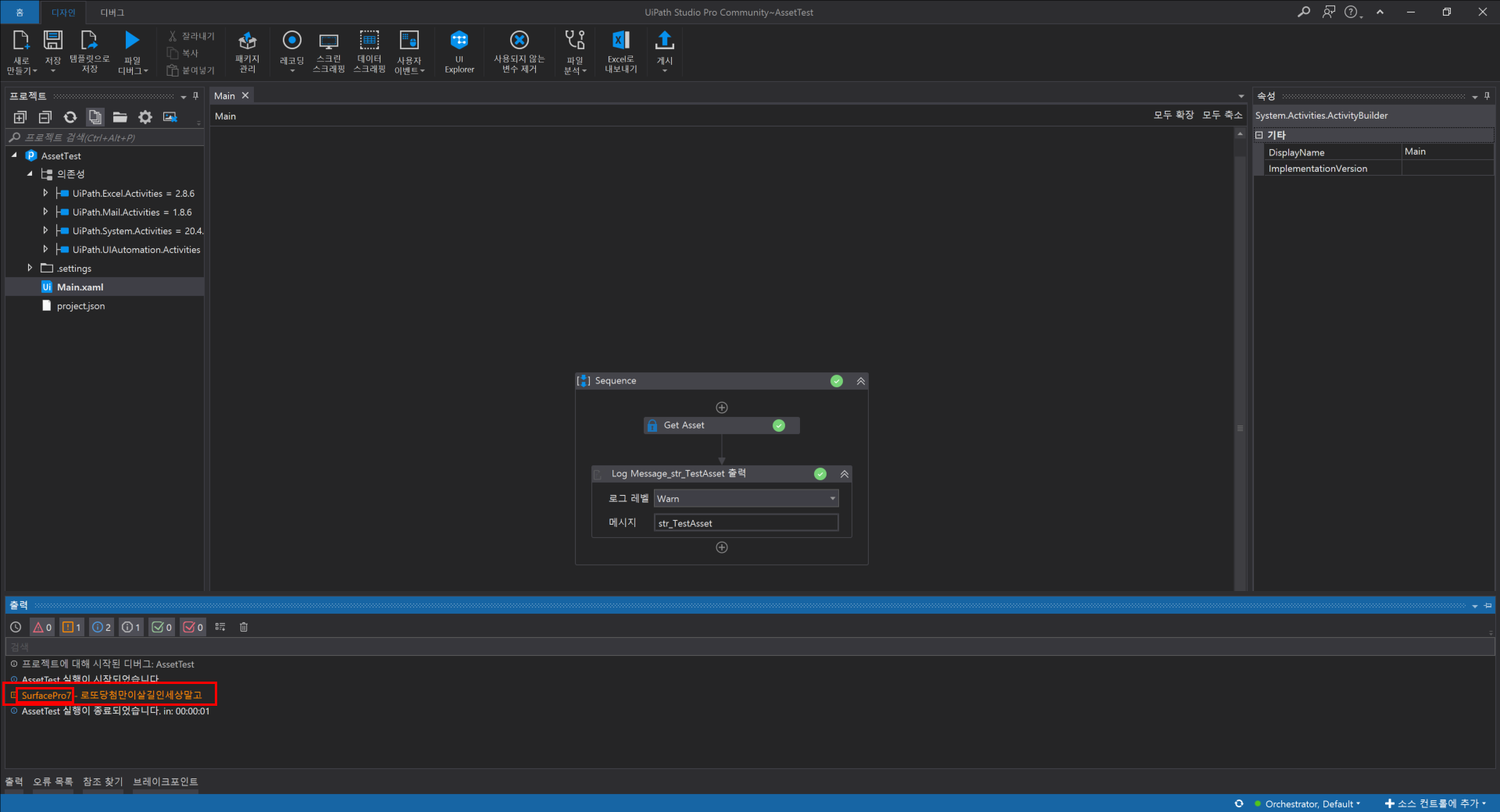The image size is (1500, 812).
Task: Close the Main document tab
Action: [x=245, y=95]
